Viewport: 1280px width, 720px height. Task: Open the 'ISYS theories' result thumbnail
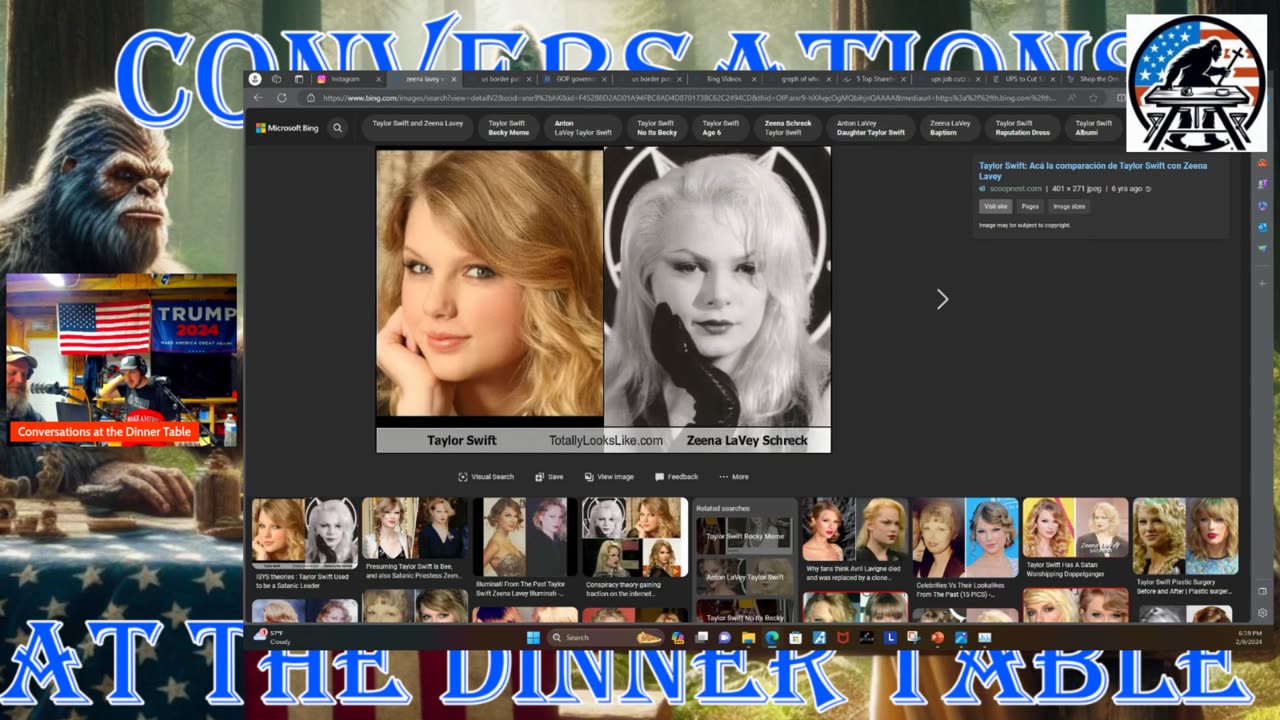[305, 532]
